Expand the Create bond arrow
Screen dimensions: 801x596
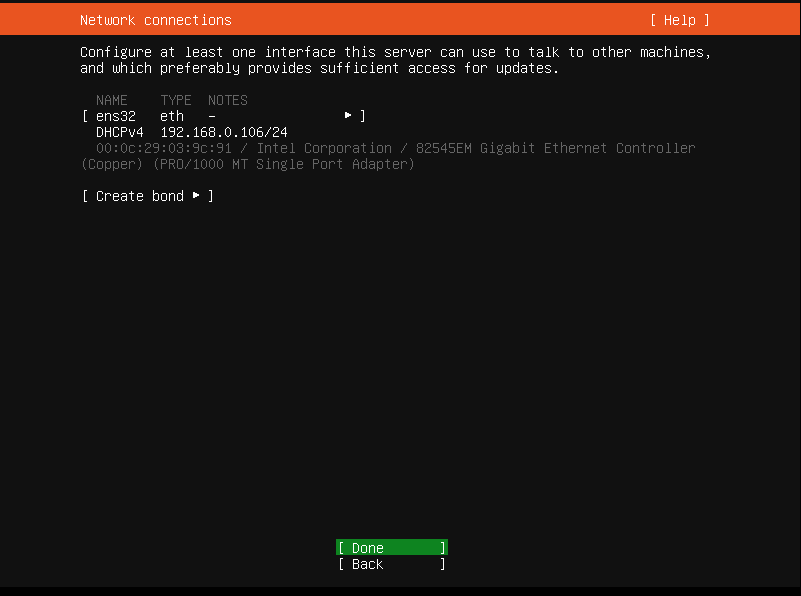click(196, 195)
